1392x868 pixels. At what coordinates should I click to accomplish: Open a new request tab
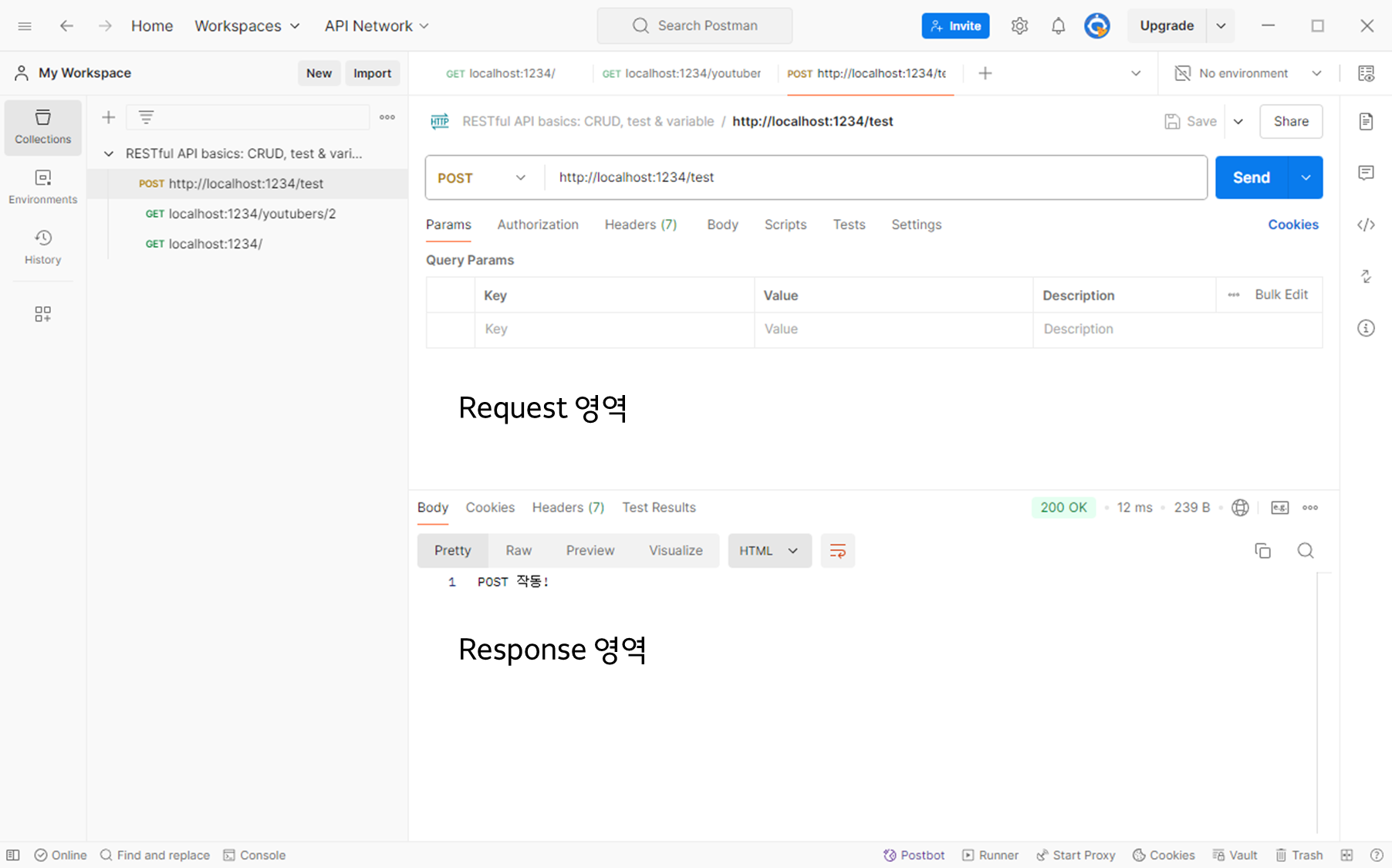click(985, 73)
